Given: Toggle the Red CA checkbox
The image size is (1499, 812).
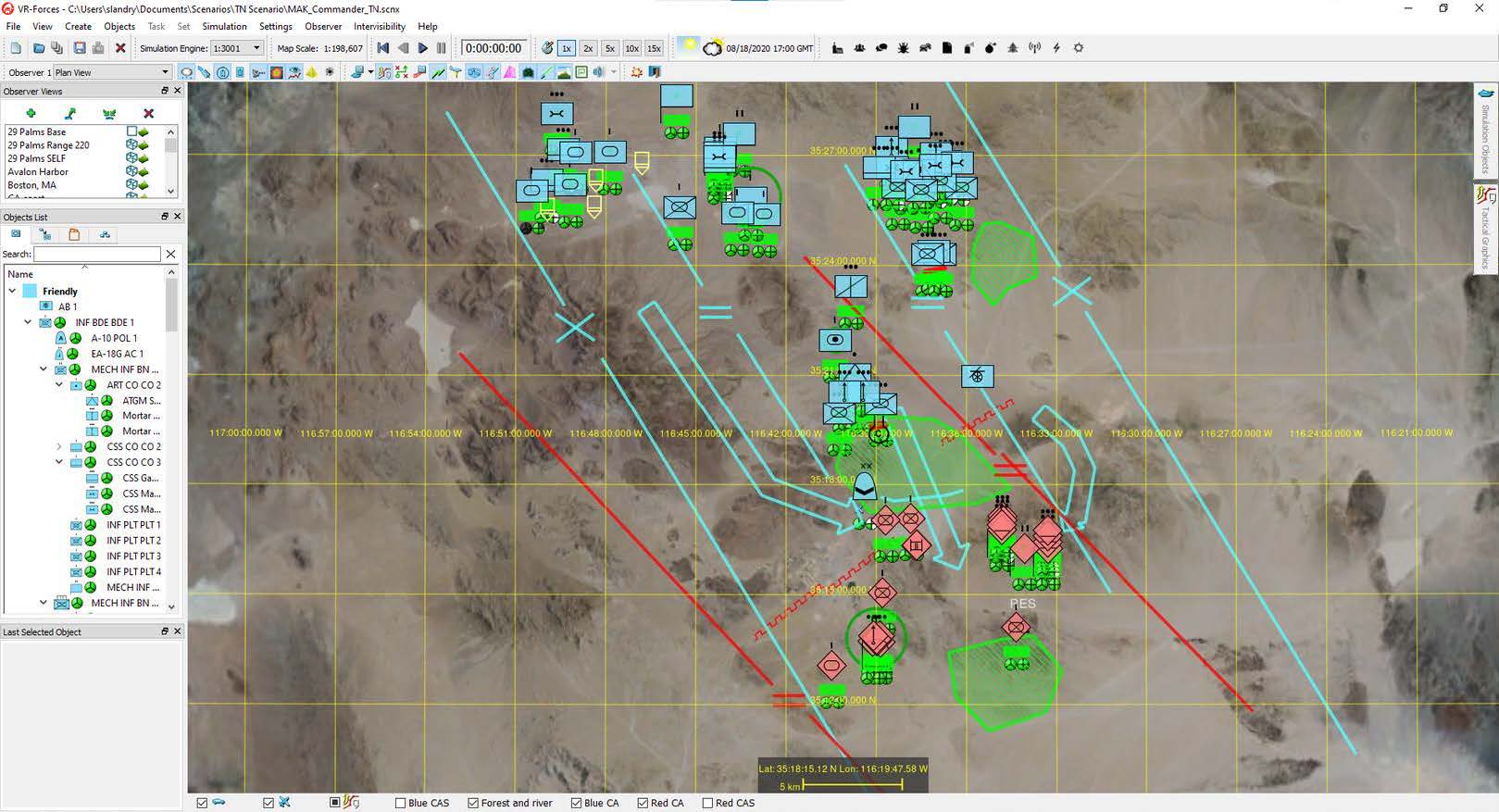Looking at the screenshot, I should (643, 803).
